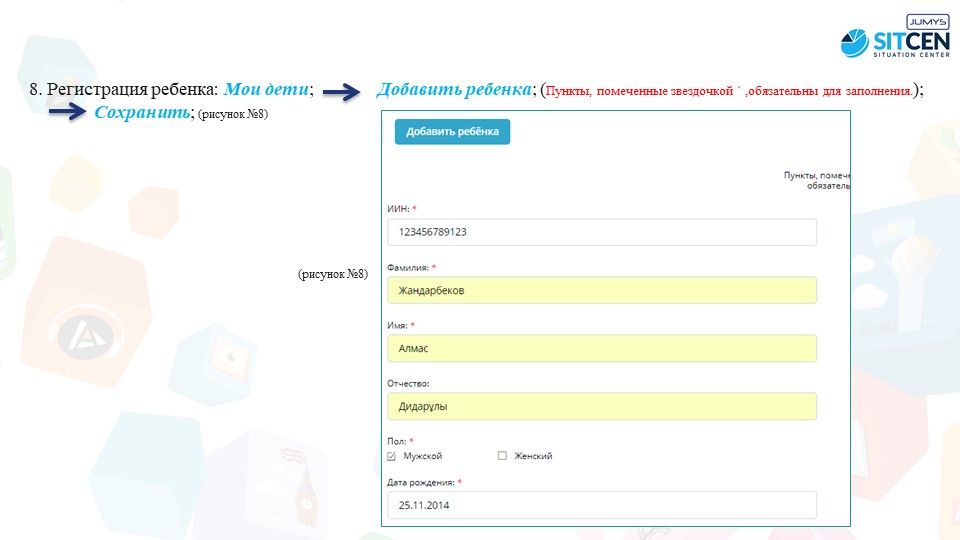Open the Дата рождения date field
960x540 pixels.
(x=601, y=505)
